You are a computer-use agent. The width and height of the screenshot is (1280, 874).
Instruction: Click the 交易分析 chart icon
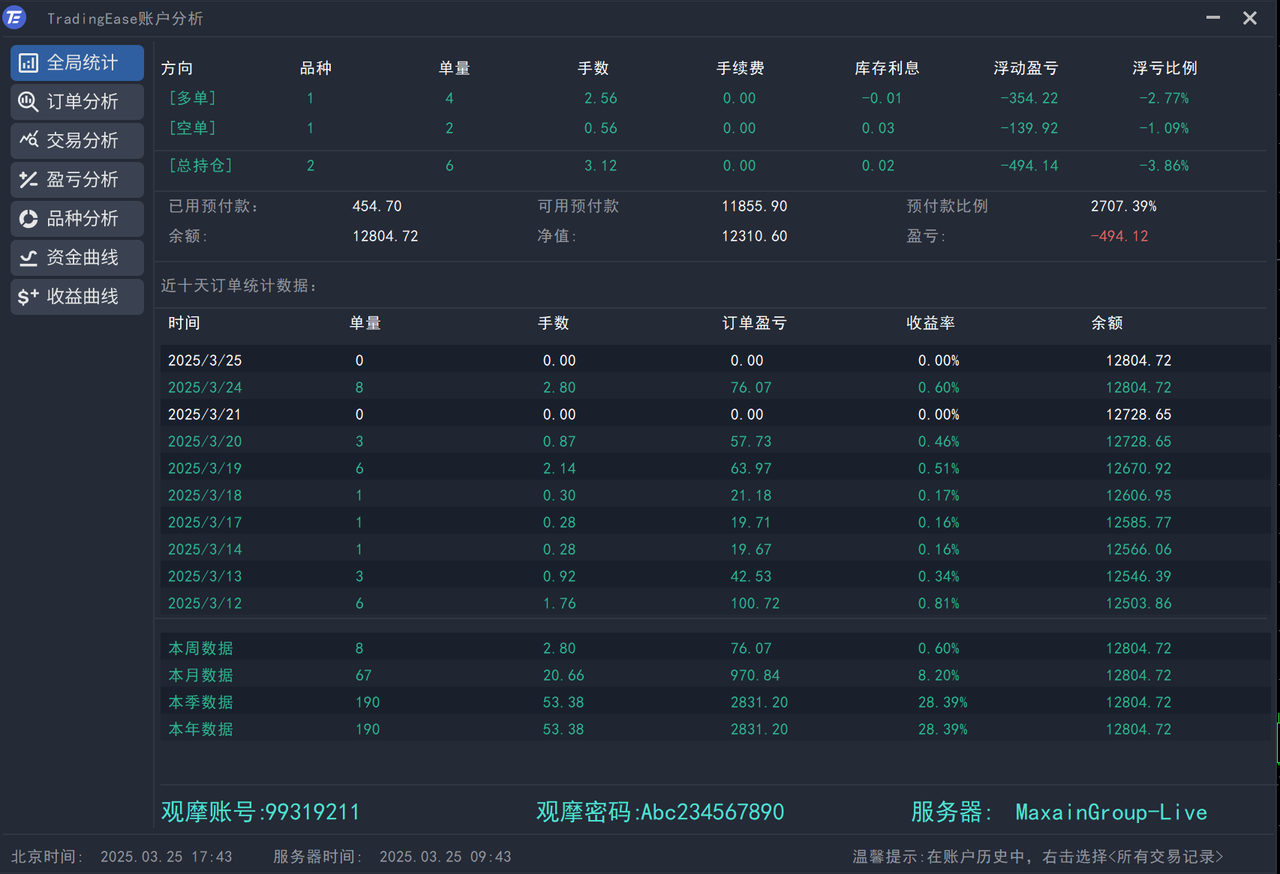click(28, 141)
